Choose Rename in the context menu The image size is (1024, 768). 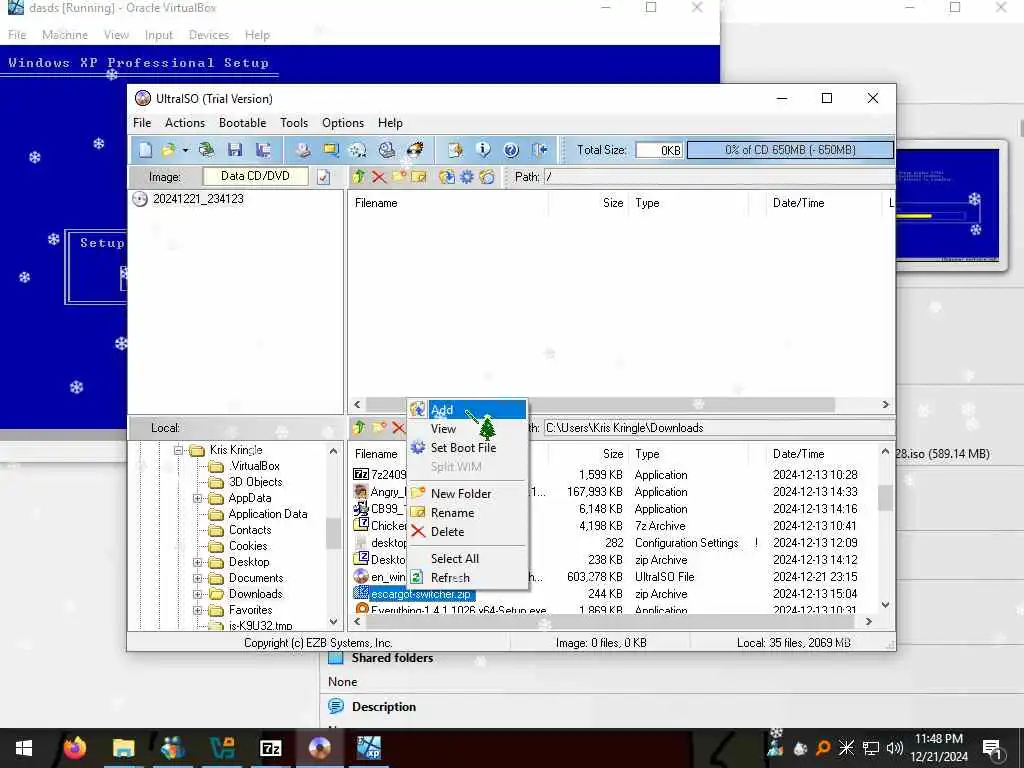(x=467, y=513)
